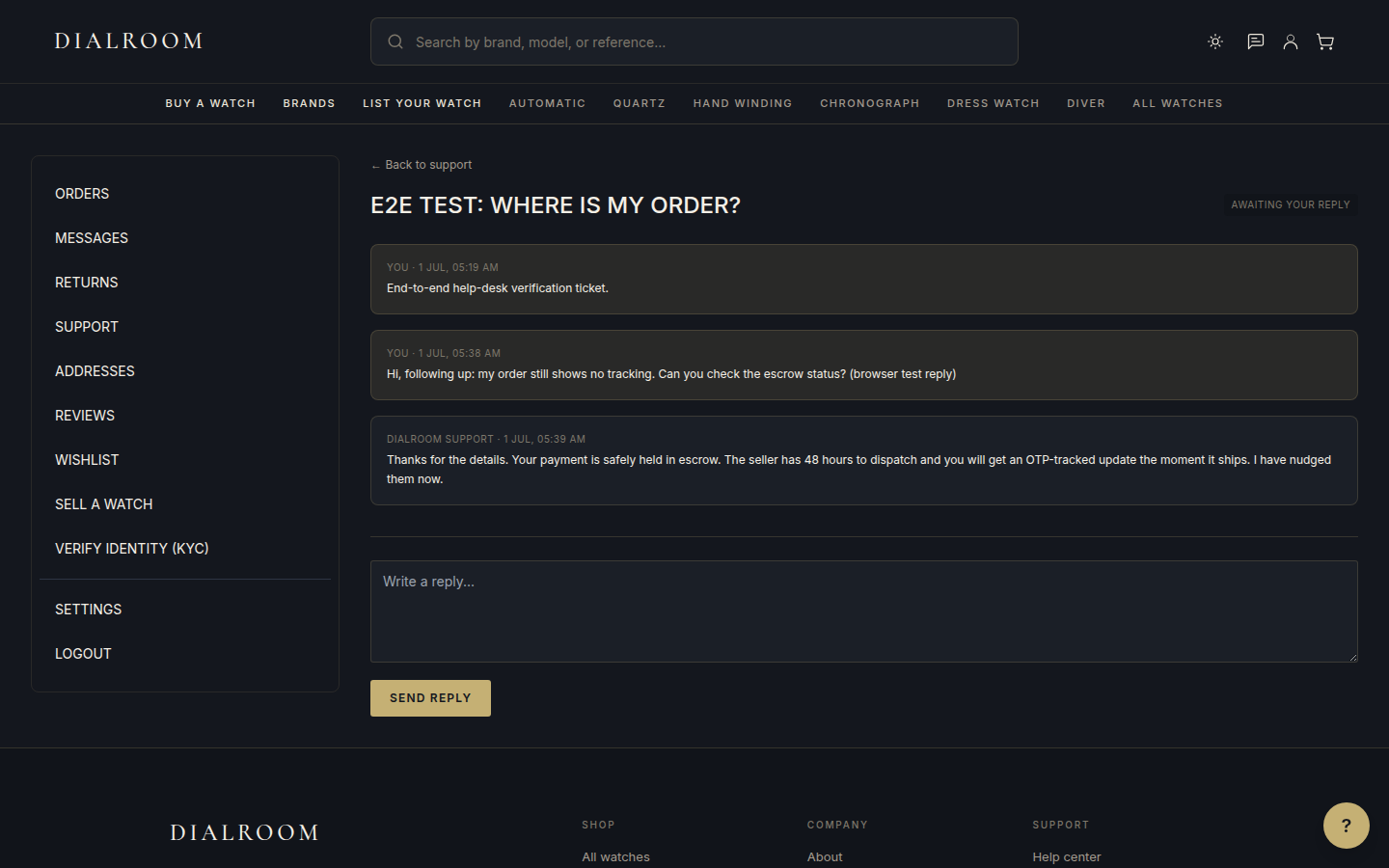Image resolution: width=1389 pixels, height=868 pixels.
Task: Click the search magnifier icon
Action: point(395,41)
